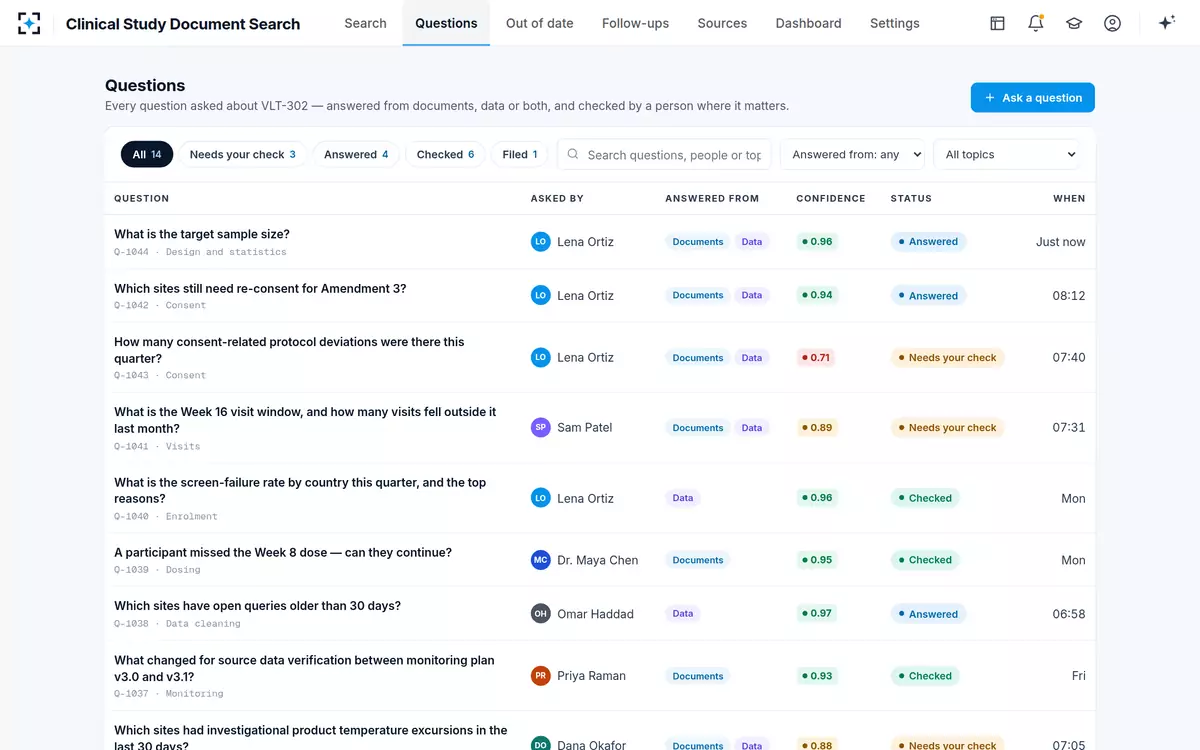Open the temperature excursions question
Screen dimensions: 1200x750
click(x=310, y=738)
